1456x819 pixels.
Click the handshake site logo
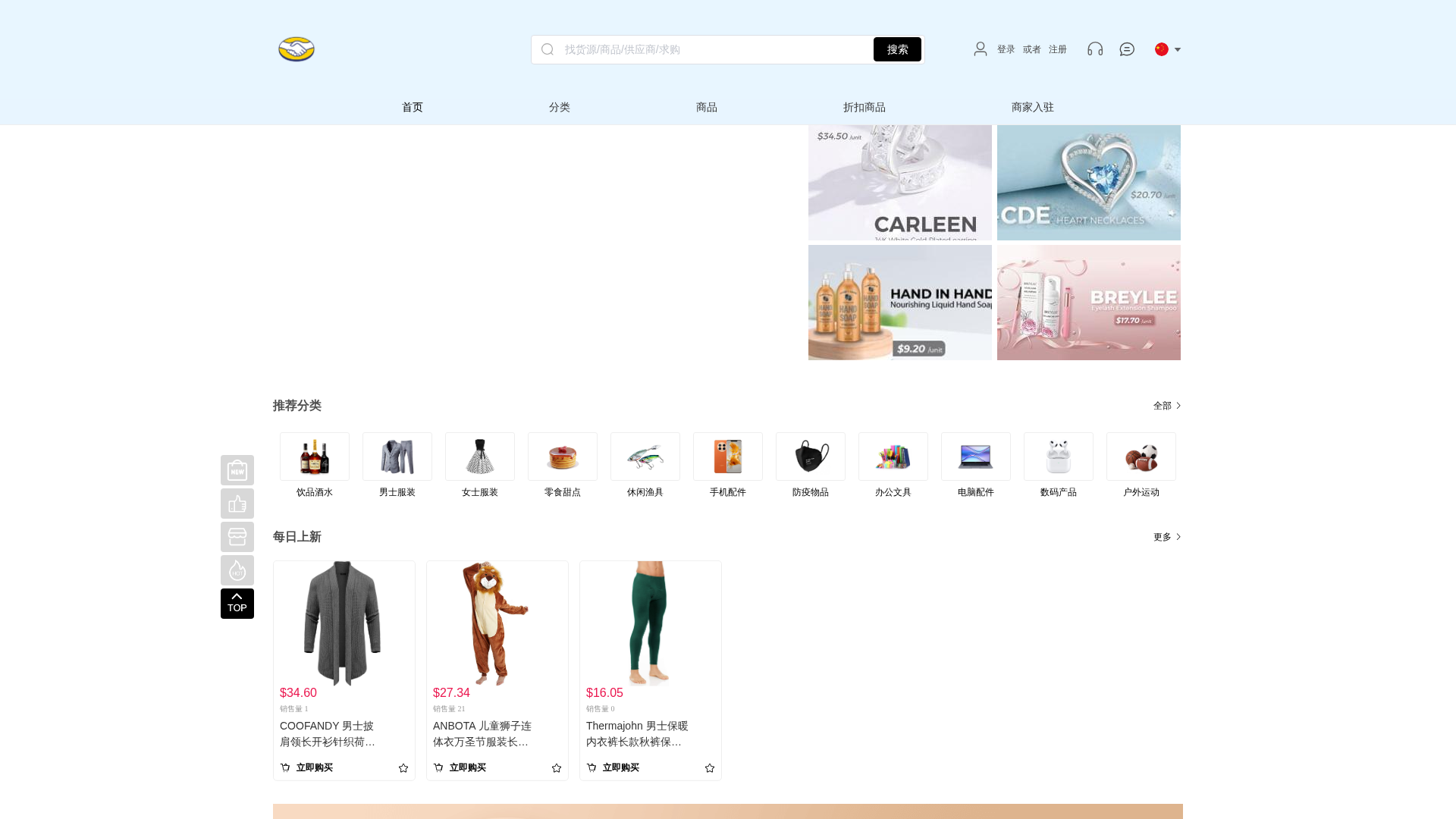tap(297, 49)
